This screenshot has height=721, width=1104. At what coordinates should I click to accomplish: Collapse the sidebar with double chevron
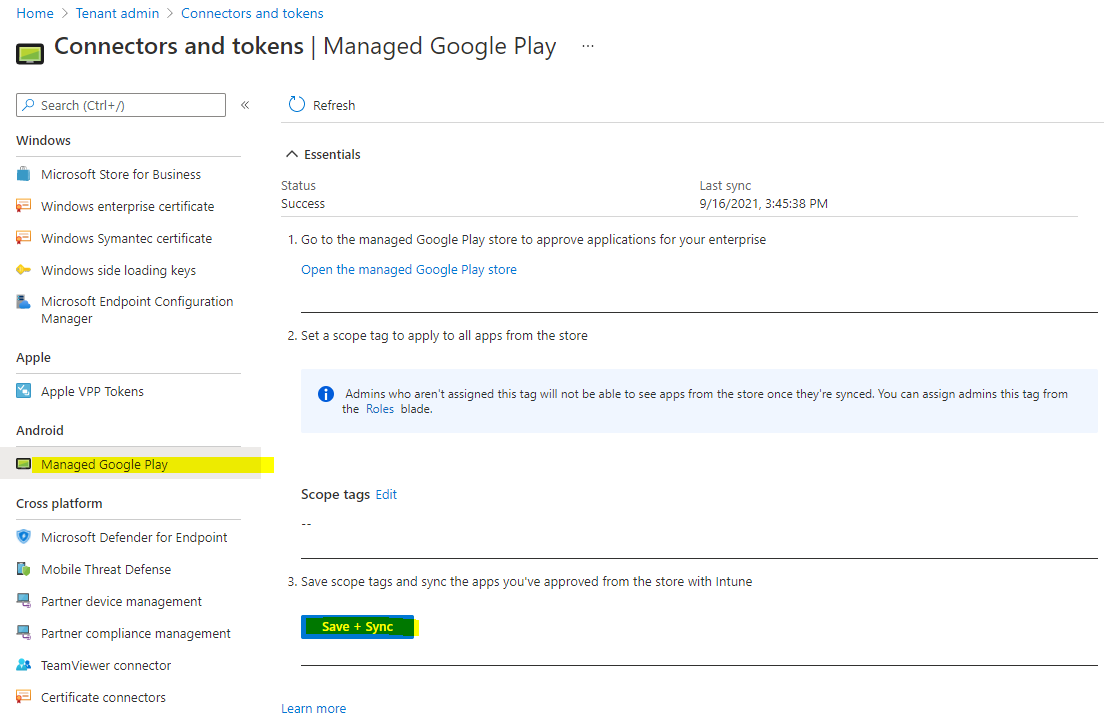pos(245,105)
